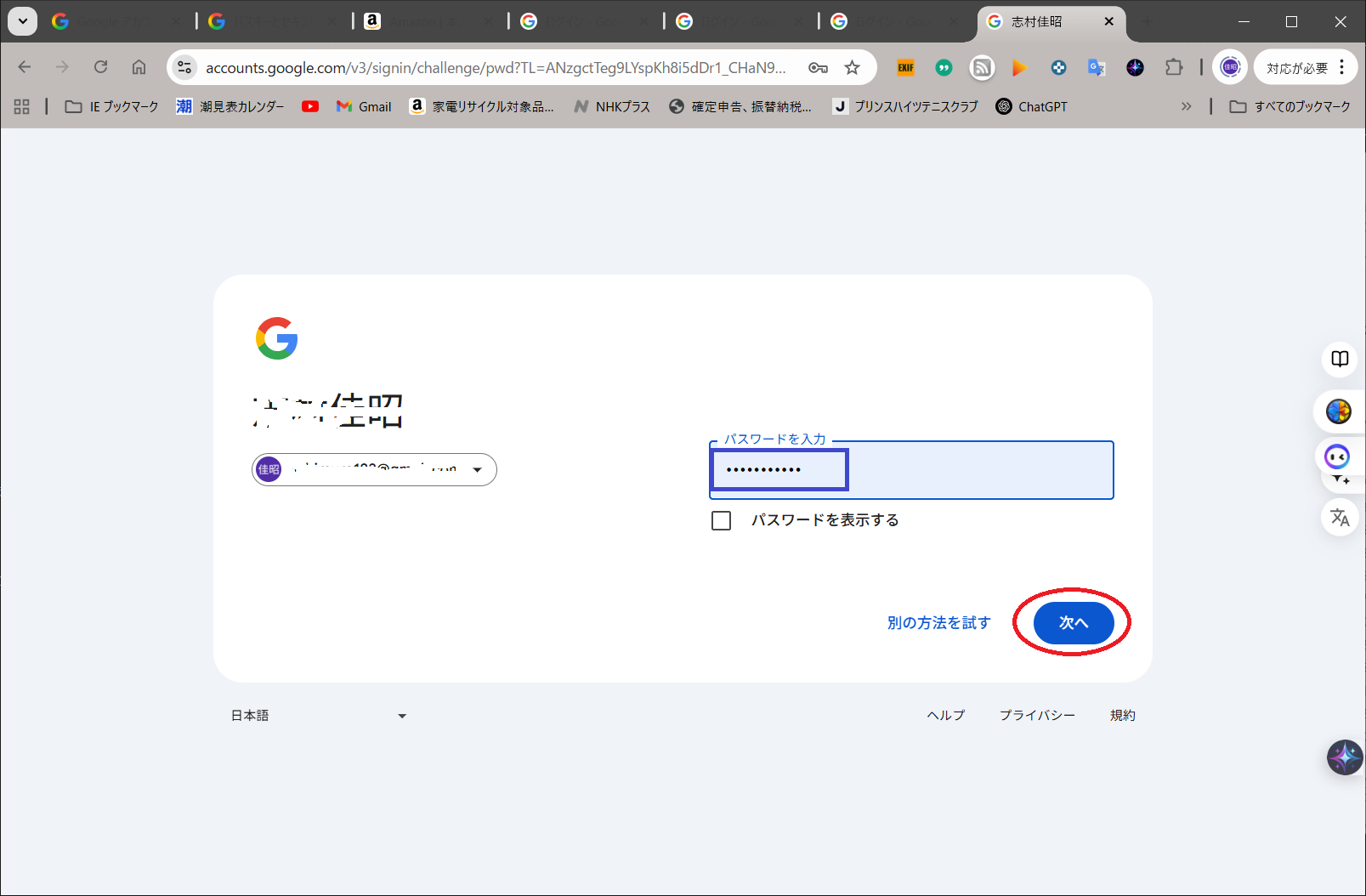Show hidden bookmarks via the chevron
Viewport: 1366px width, 896px height.
[1186, 106]
